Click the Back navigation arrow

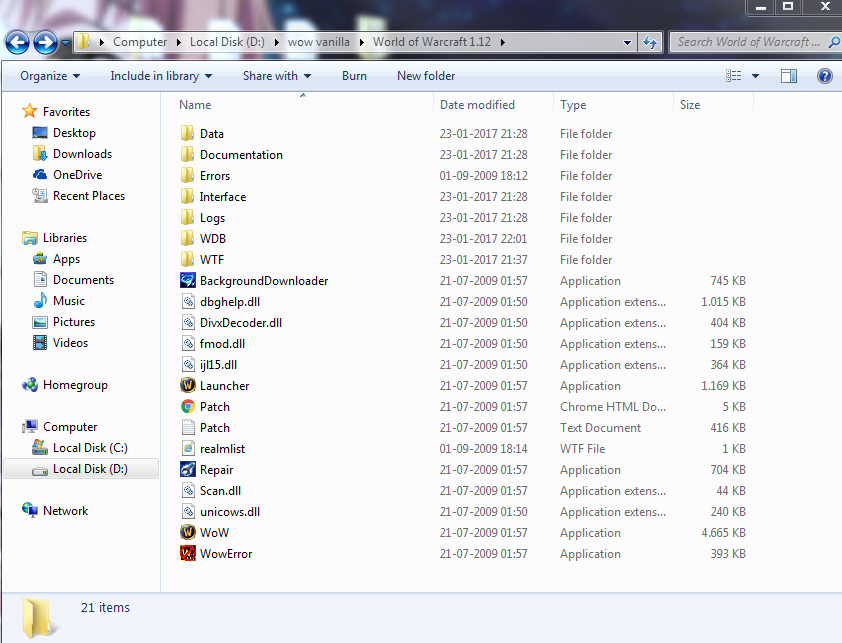(17, 42)
